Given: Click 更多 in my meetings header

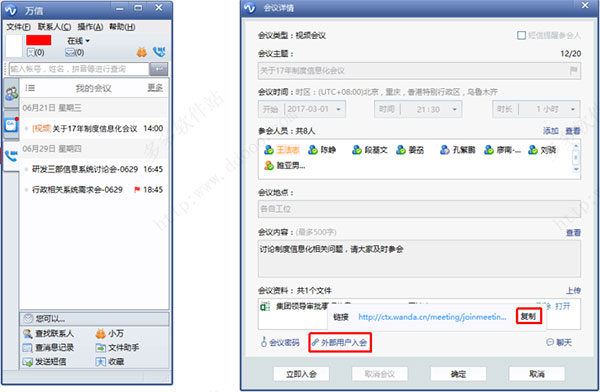Looking at the screenshot, I should coord(155,88).
